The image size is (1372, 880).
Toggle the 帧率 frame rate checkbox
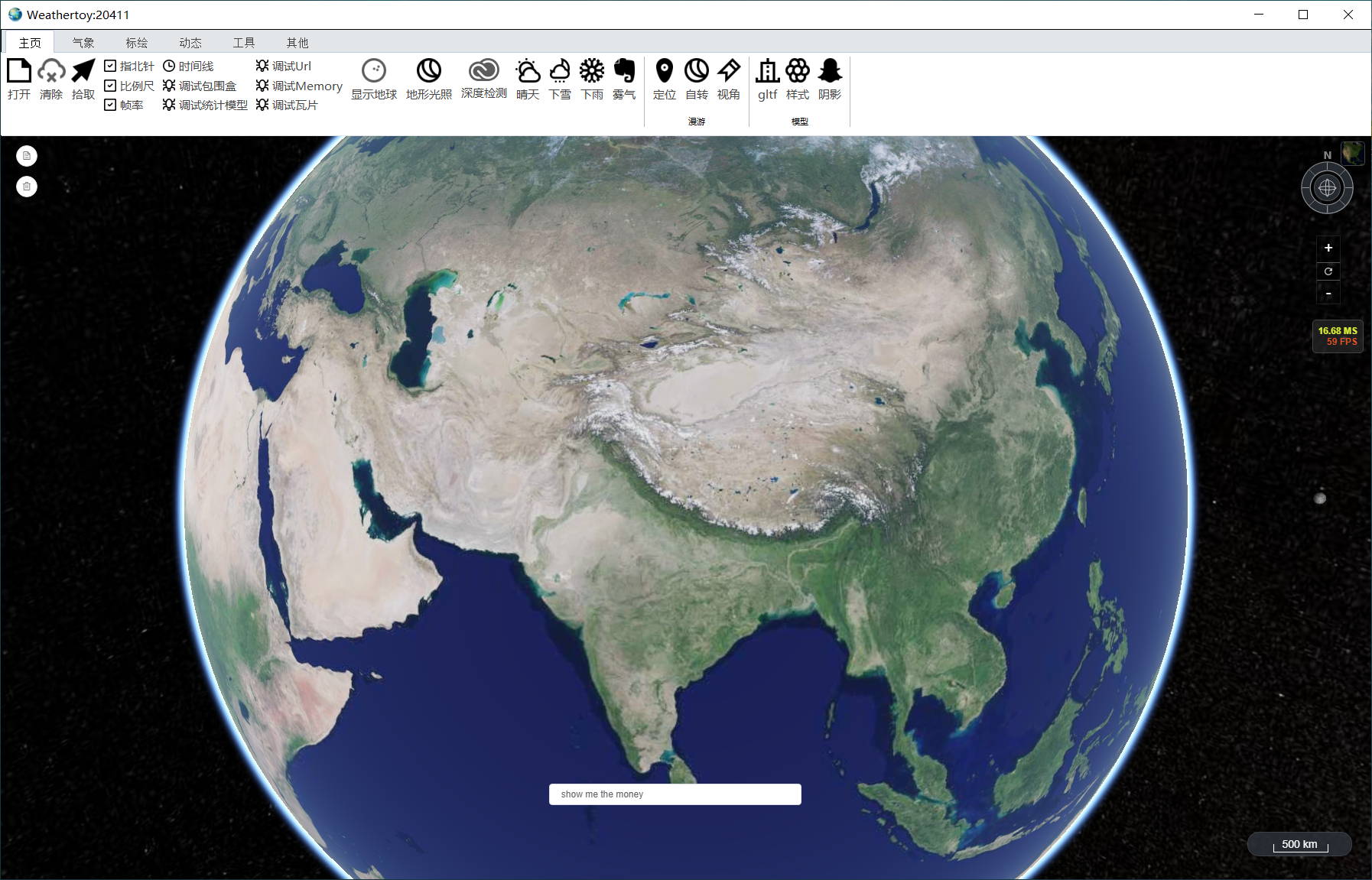click(x=110, y=105)
